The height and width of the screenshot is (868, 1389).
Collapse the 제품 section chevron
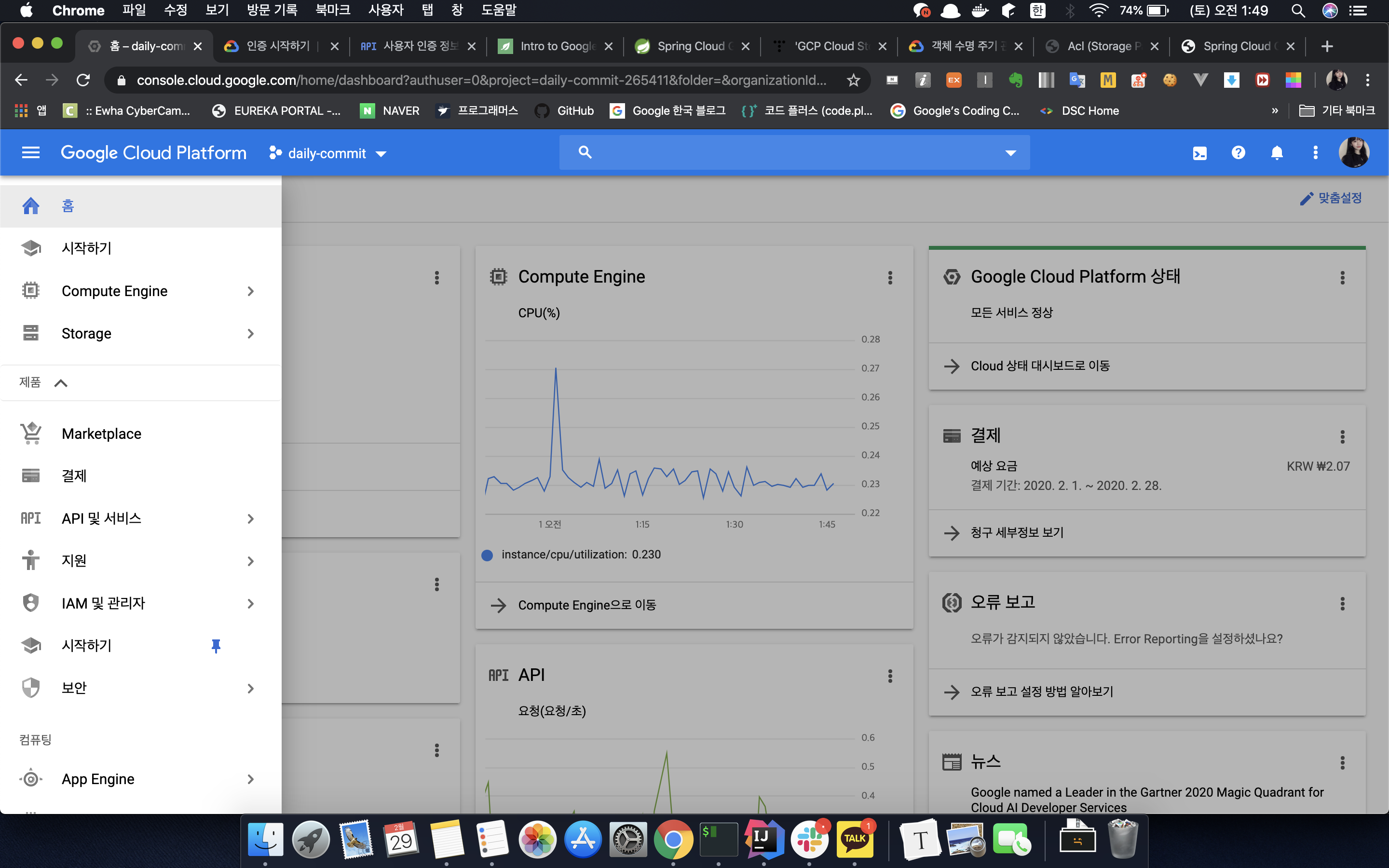(61, 383)
